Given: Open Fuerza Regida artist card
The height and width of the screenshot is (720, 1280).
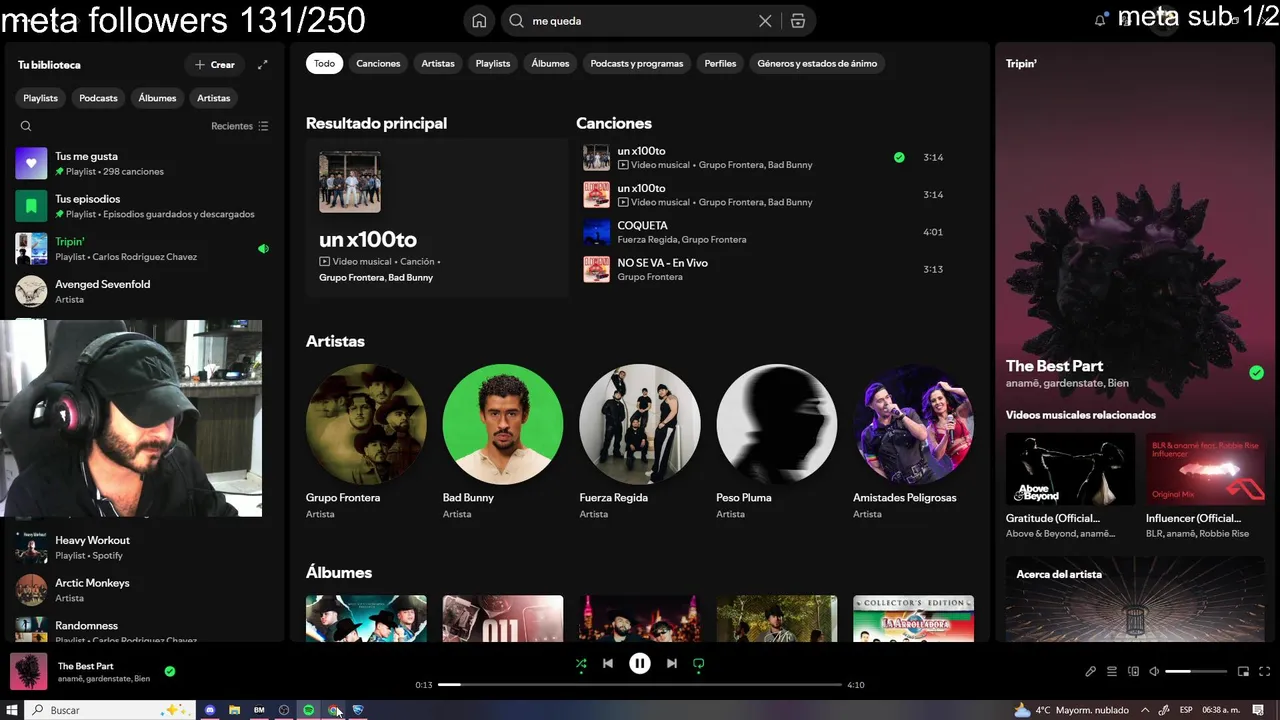Looking at the screenshot, I should (x=640, y=441).
